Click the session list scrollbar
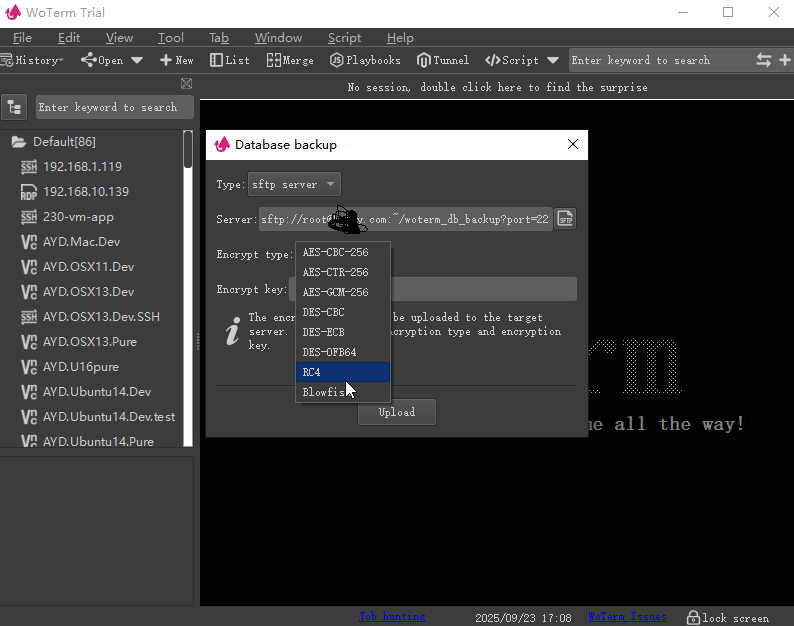Screen dimensions: 794x626 click(x=188, y=150)
